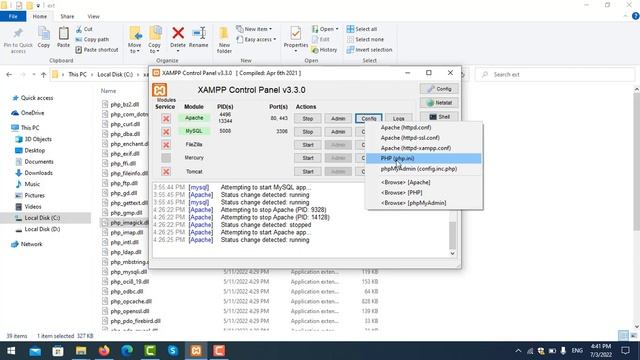The image size is (640, 360).
Task: Toggle the FileZilla service checkbox
Action: pyautogui.click(x=166, y=145)
